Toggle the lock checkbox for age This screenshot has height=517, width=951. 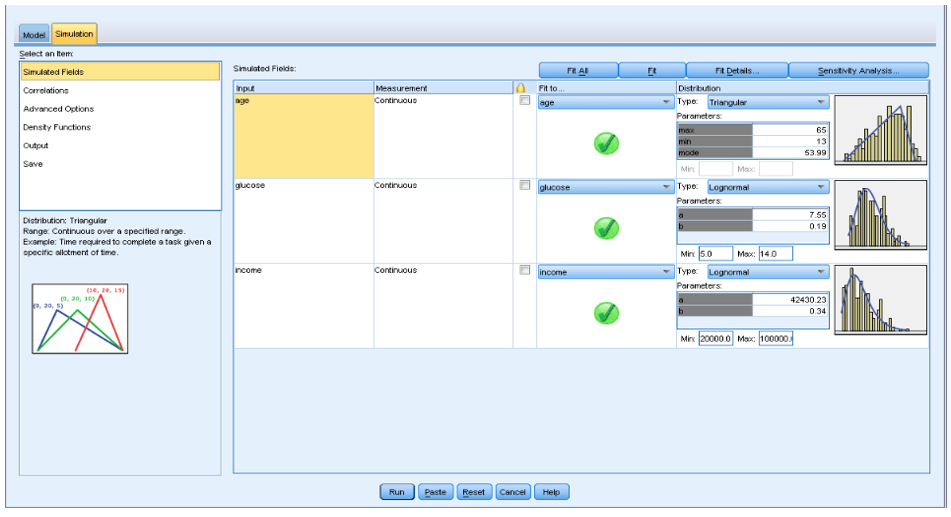524,101
